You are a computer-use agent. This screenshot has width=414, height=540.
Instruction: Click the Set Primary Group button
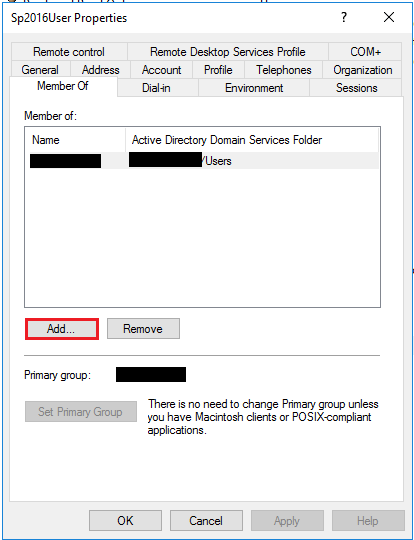coord(81,412)
